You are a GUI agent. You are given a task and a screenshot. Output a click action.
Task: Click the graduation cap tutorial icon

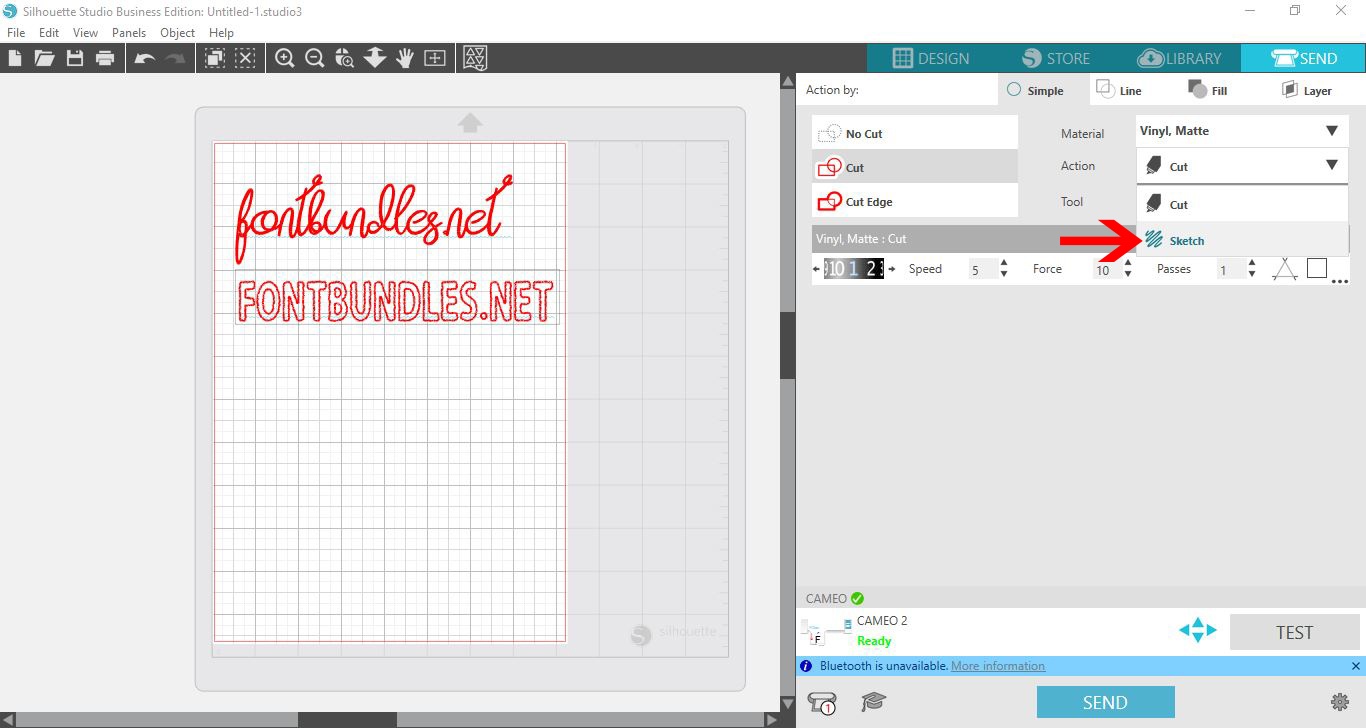[874, 702]
